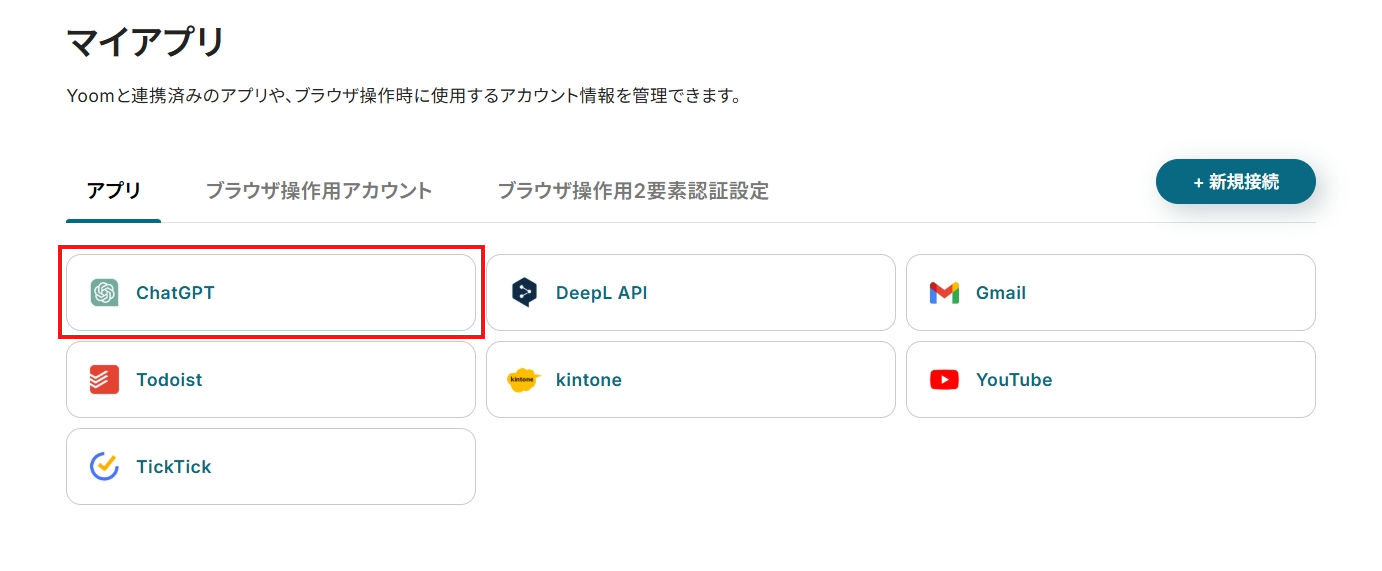Select the Todoist text label
This screenshot has height=571, width=1382.
click(x=169, y=380)
